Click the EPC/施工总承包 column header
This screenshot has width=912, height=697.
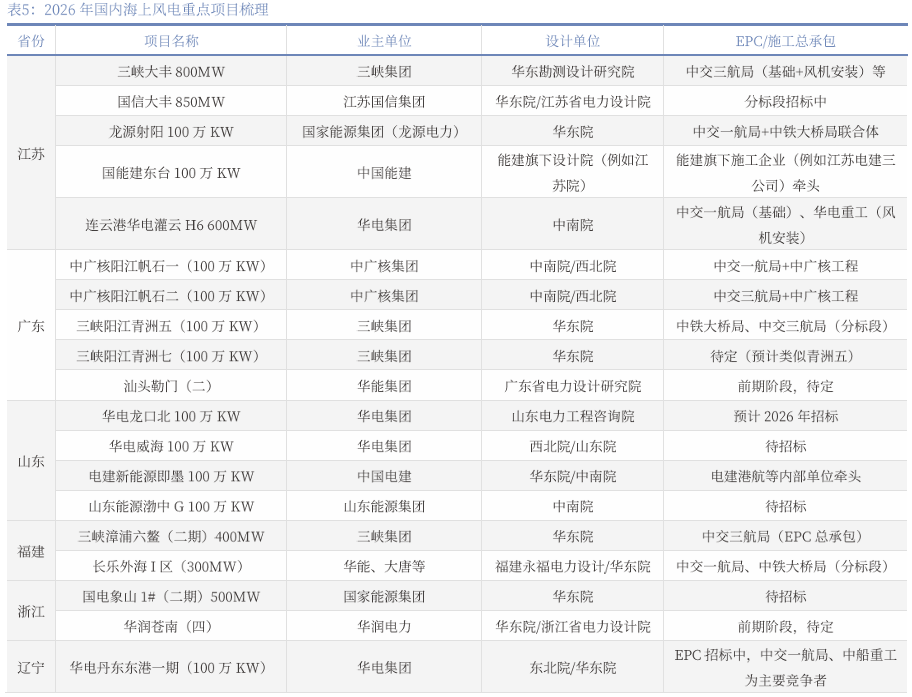point(785,41)
